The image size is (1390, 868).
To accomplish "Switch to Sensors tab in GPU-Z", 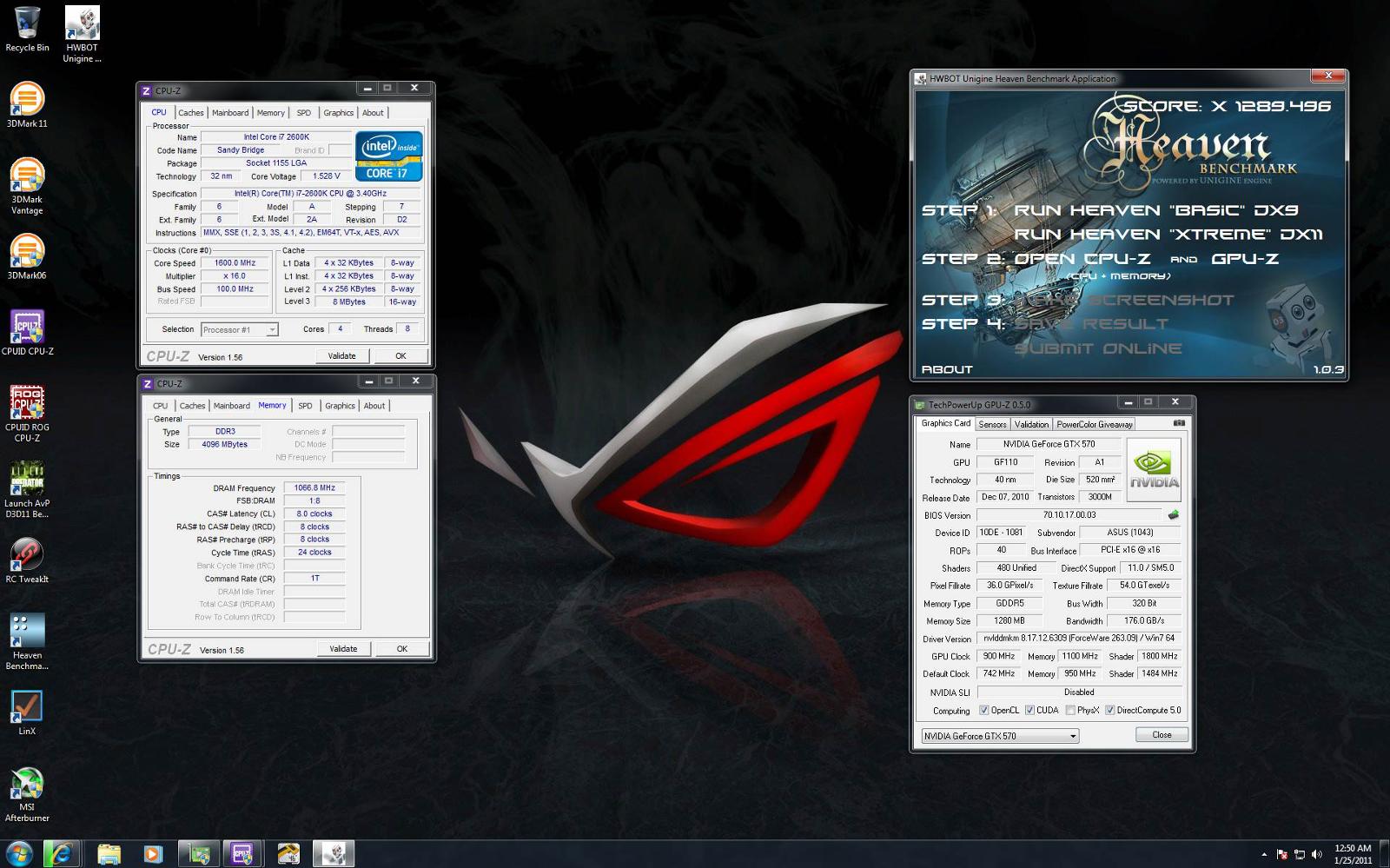I will tap(992, 424).
